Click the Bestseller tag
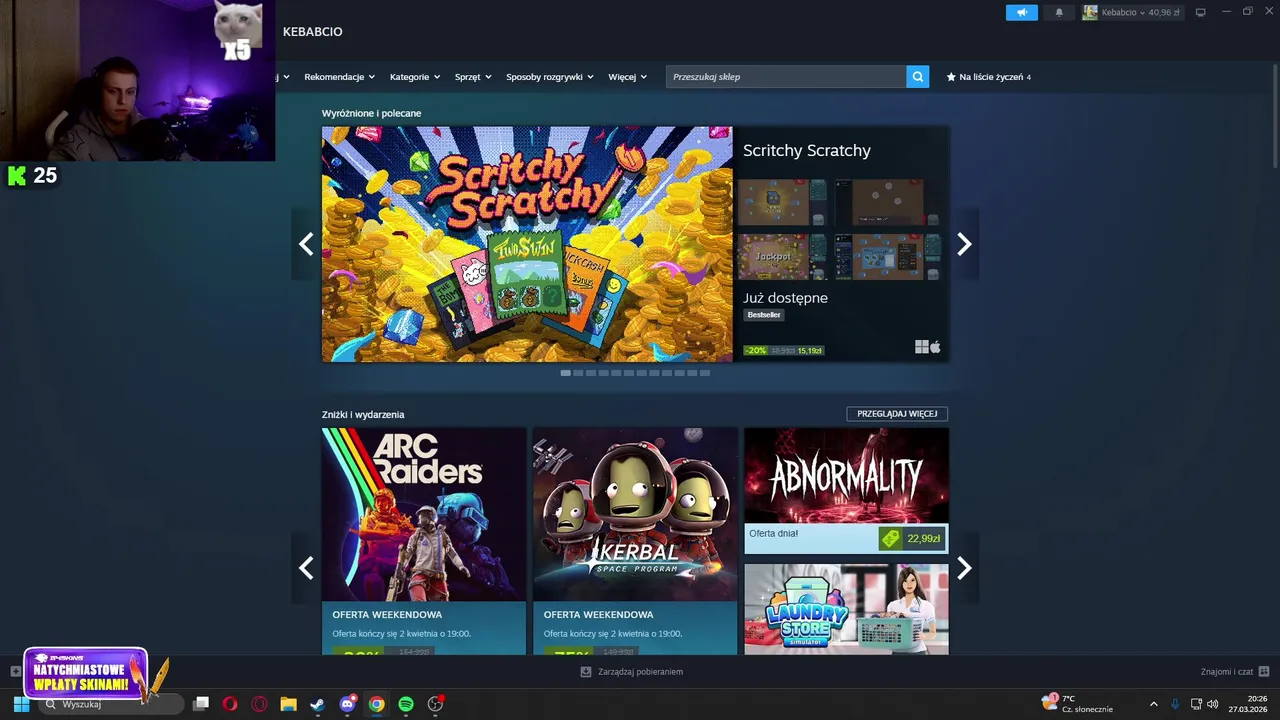 point(764,315)
